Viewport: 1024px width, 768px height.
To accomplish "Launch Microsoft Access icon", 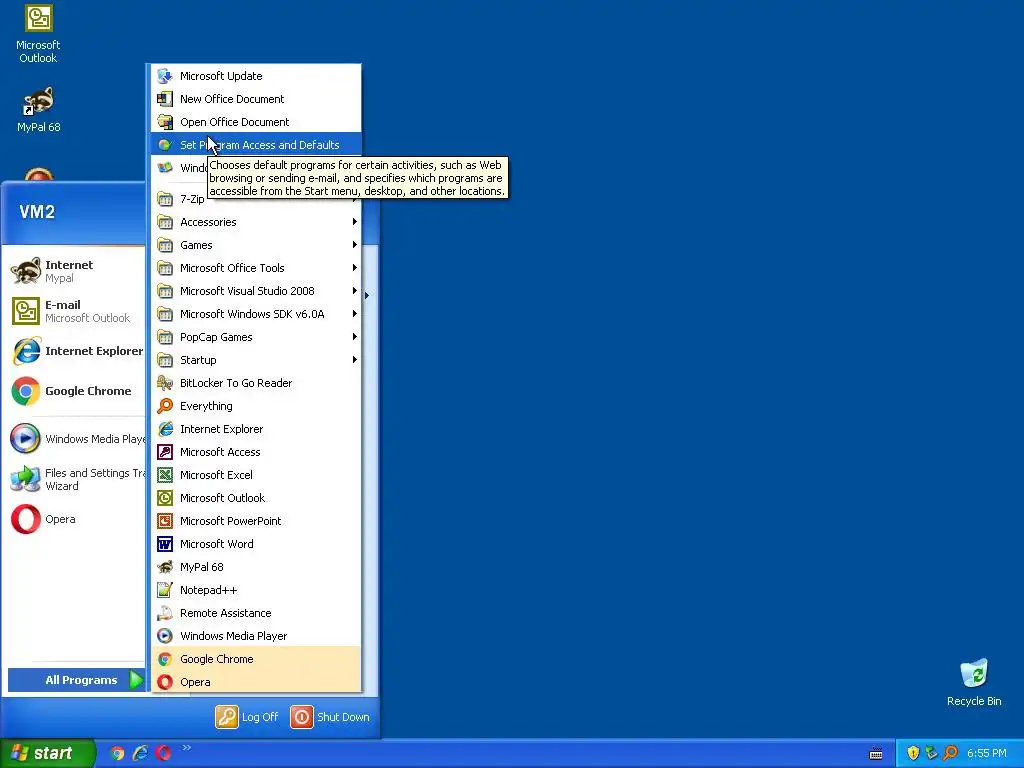I will (x=165, y=452).
